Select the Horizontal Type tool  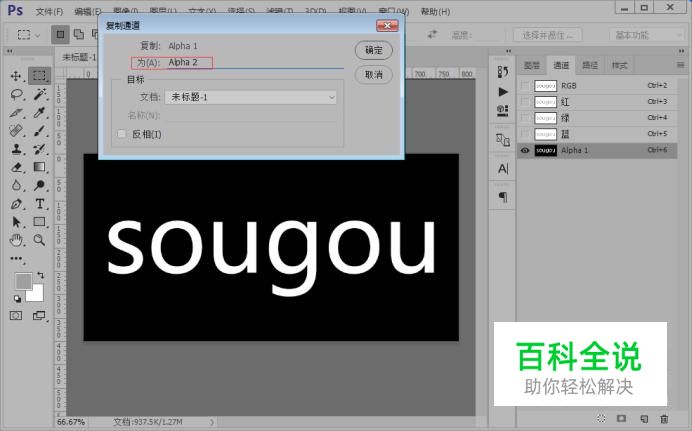(x=39, y=204)
